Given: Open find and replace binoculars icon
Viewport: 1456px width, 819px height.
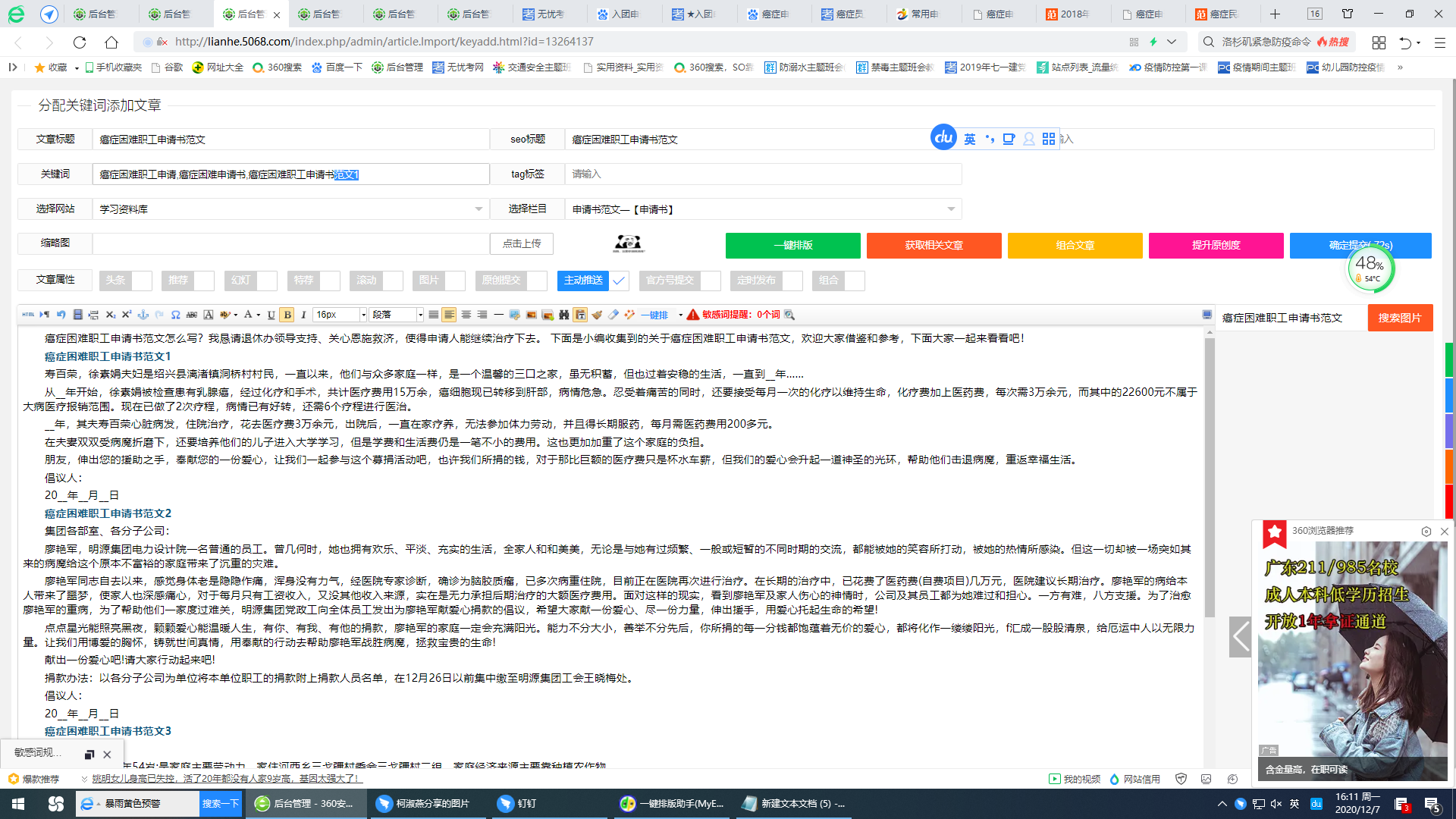Looking at the screenshot, I should tap(563, 315).
